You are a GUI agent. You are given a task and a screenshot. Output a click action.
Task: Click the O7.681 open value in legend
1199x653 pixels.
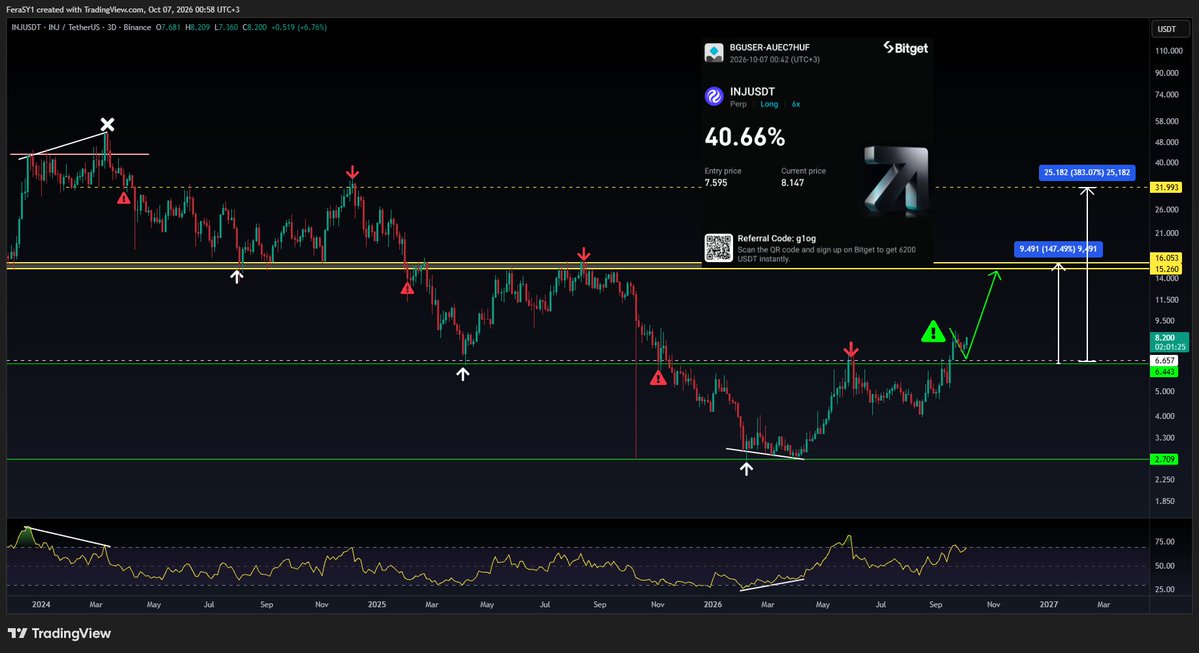(169, 28)
